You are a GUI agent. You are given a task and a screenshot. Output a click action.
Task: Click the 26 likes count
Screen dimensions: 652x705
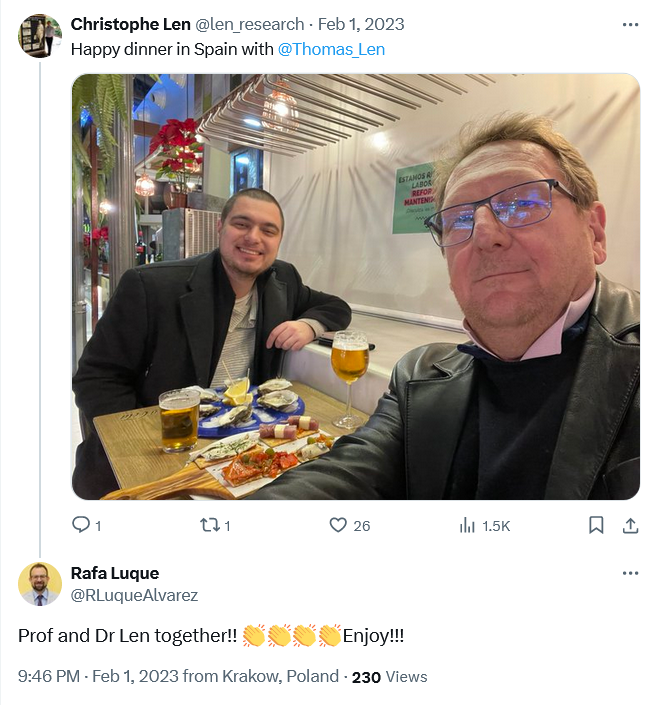click(x=361, y=526)
